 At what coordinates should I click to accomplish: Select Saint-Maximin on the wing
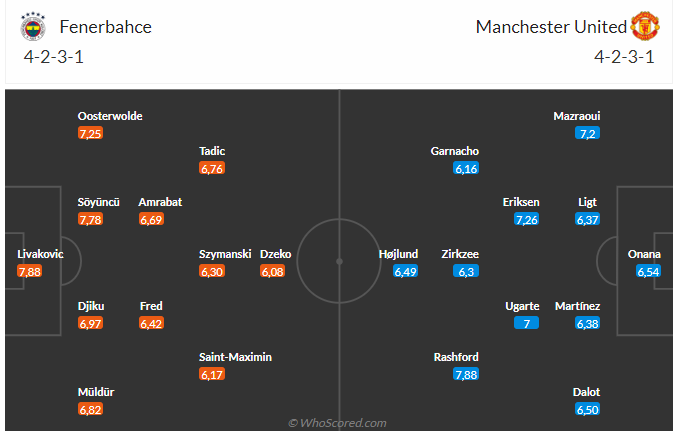pyautogui.click(x=235, y=357)
